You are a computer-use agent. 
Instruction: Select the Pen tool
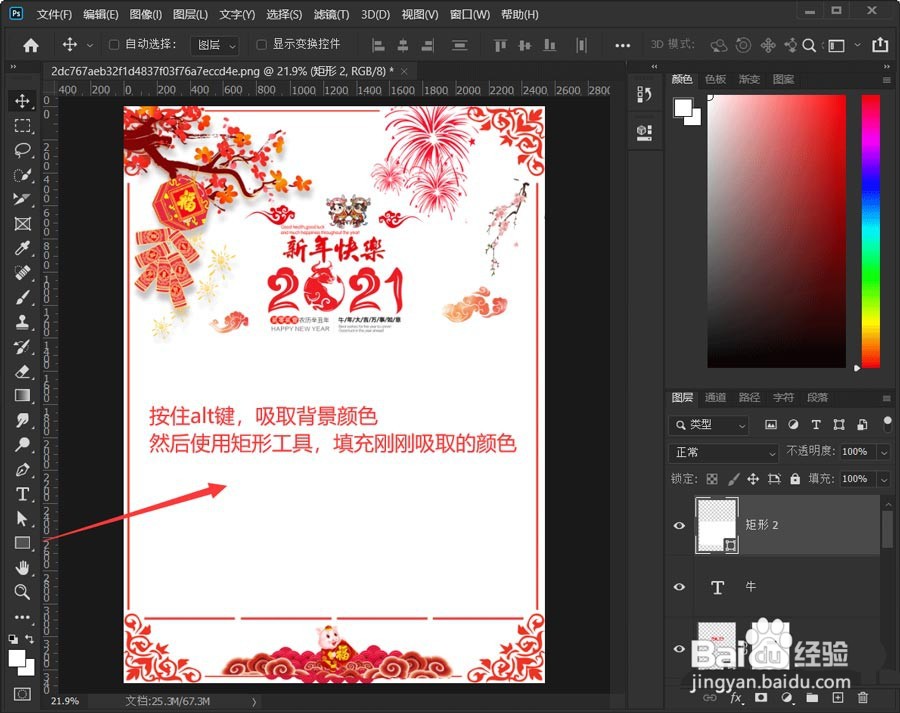coord(22,470)
